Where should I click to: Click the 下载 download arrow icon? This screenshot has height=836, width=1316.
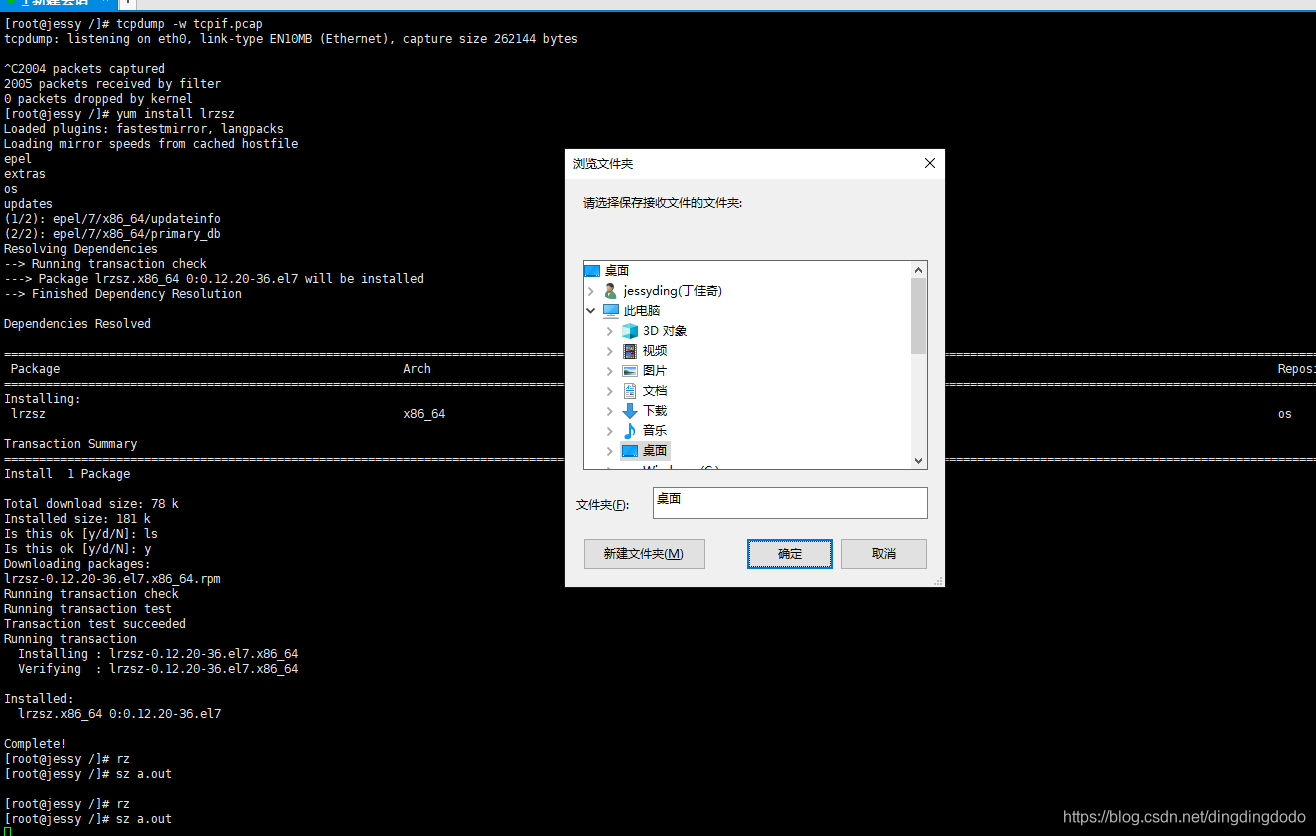[629, 411]
